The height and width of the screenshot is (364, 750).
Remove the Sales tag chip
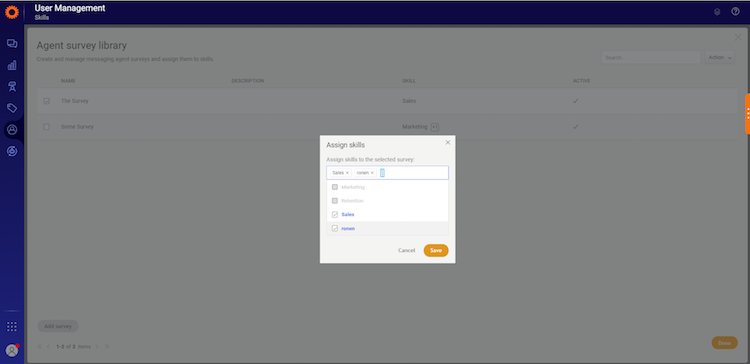tap(347, 173)
